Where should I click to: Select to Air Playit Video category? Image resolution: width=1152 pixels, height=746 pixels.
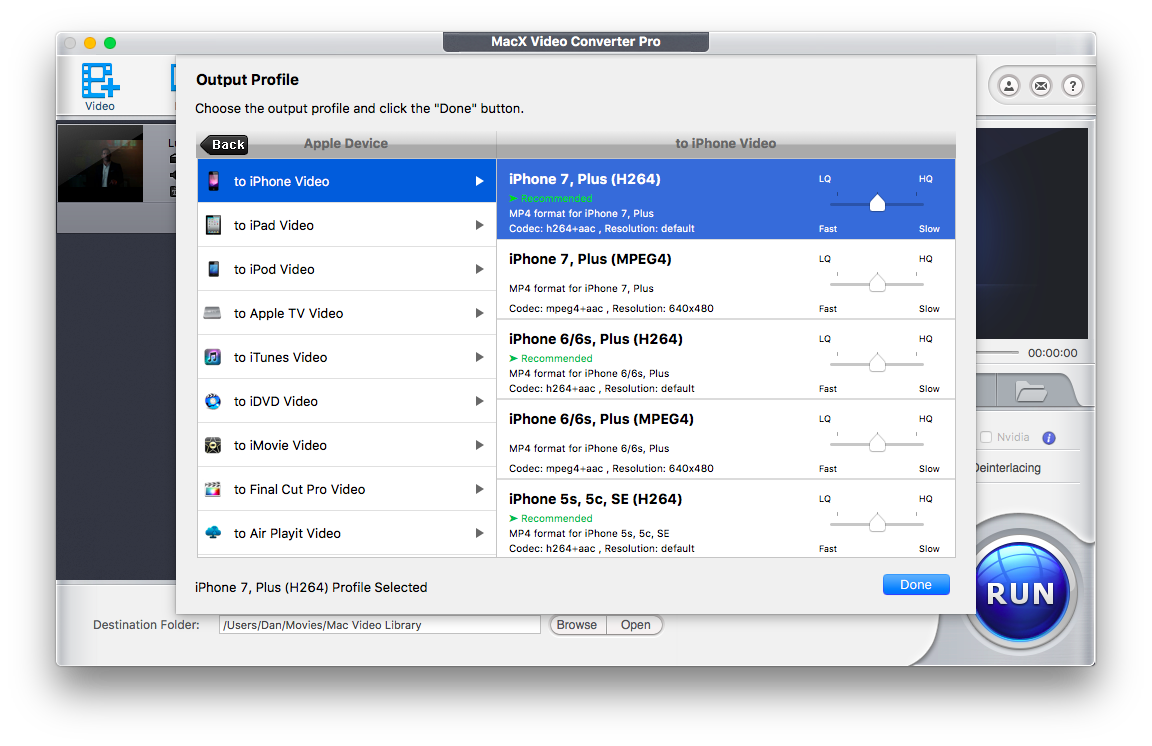click(347, 534)
